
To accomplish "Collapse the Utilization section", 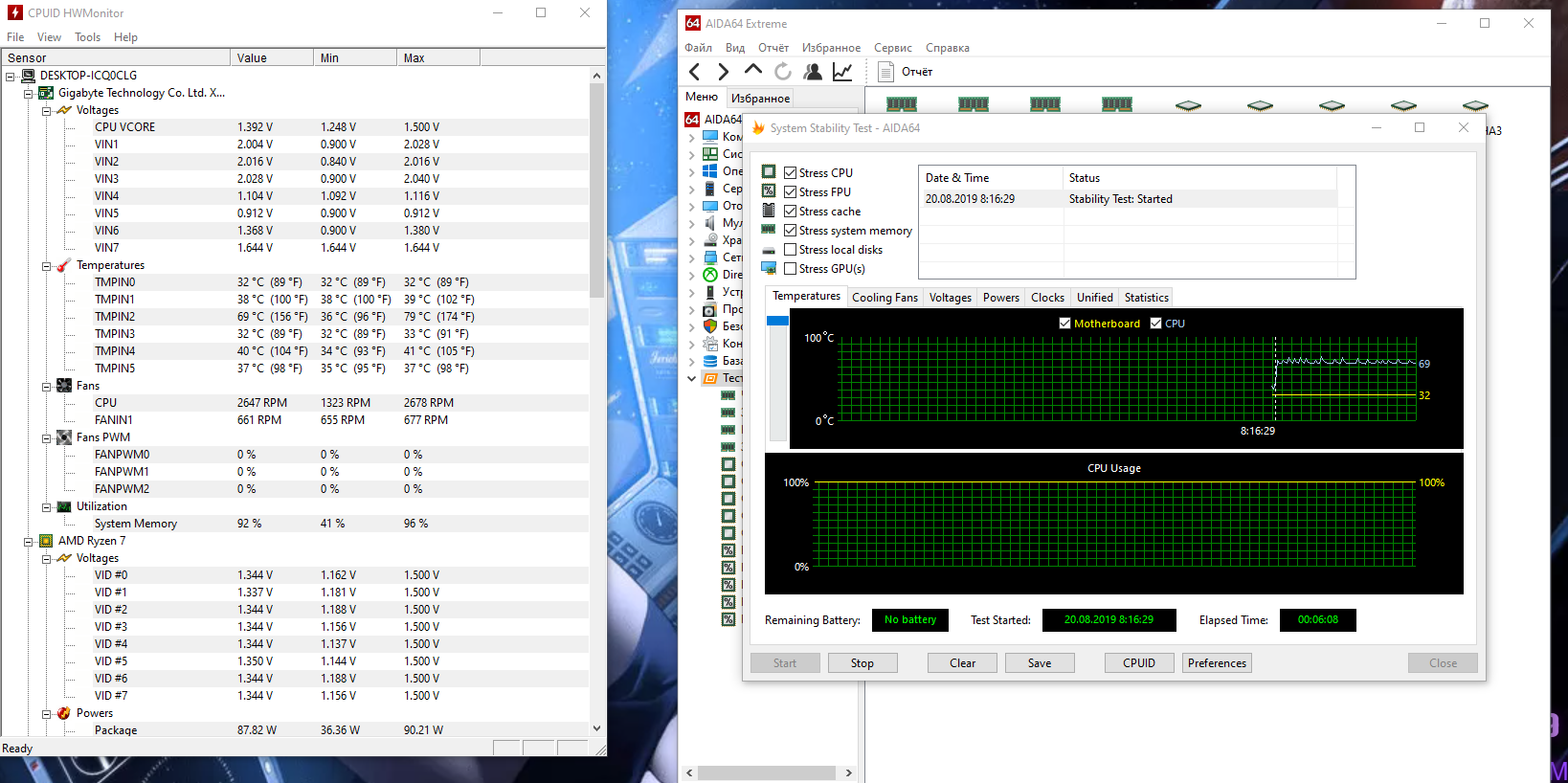I will coord(46,506).
